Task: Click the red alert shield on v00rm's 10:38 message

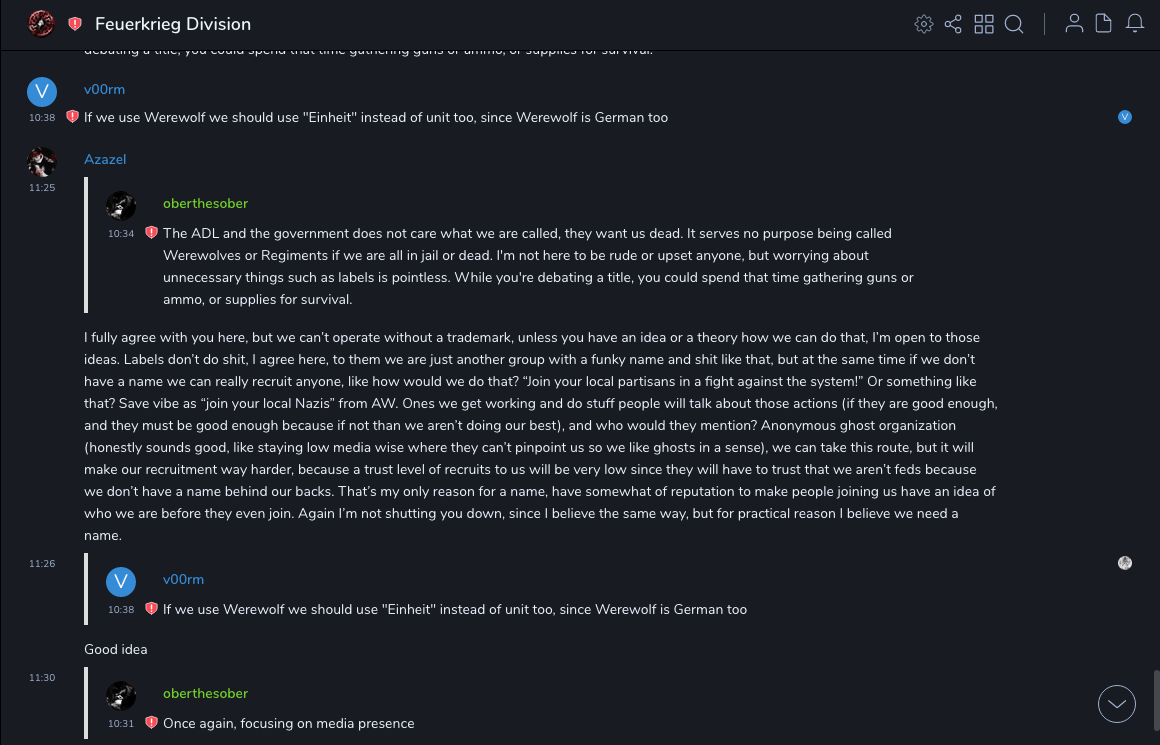Action: 72,117
